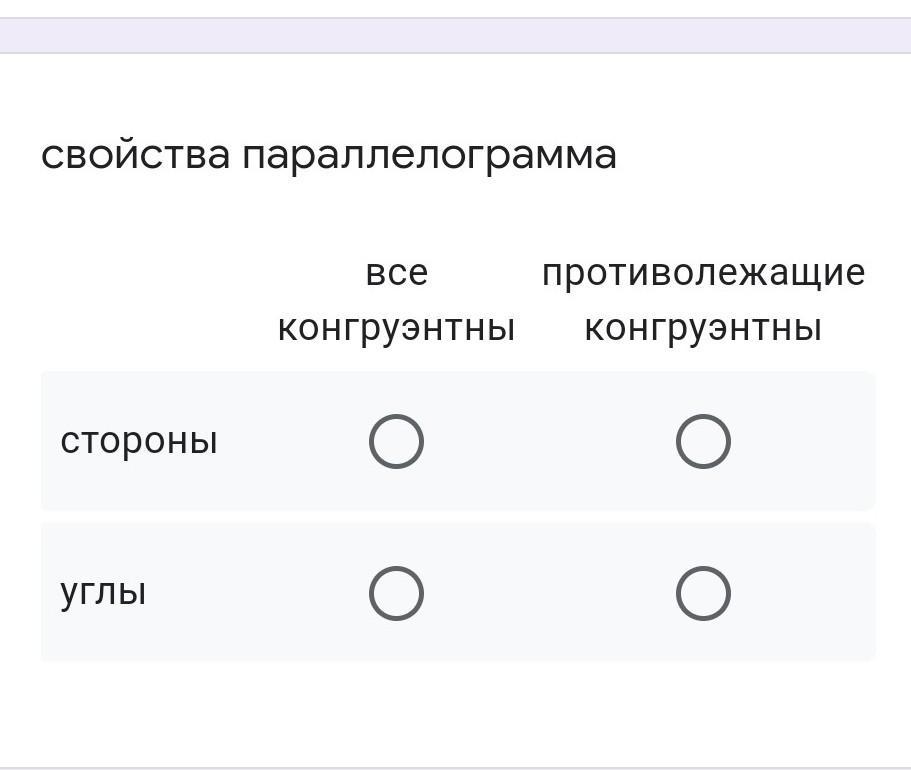Click the word 'все' in first column header
The image size is (911, 770).
click(x=397, y=273)
